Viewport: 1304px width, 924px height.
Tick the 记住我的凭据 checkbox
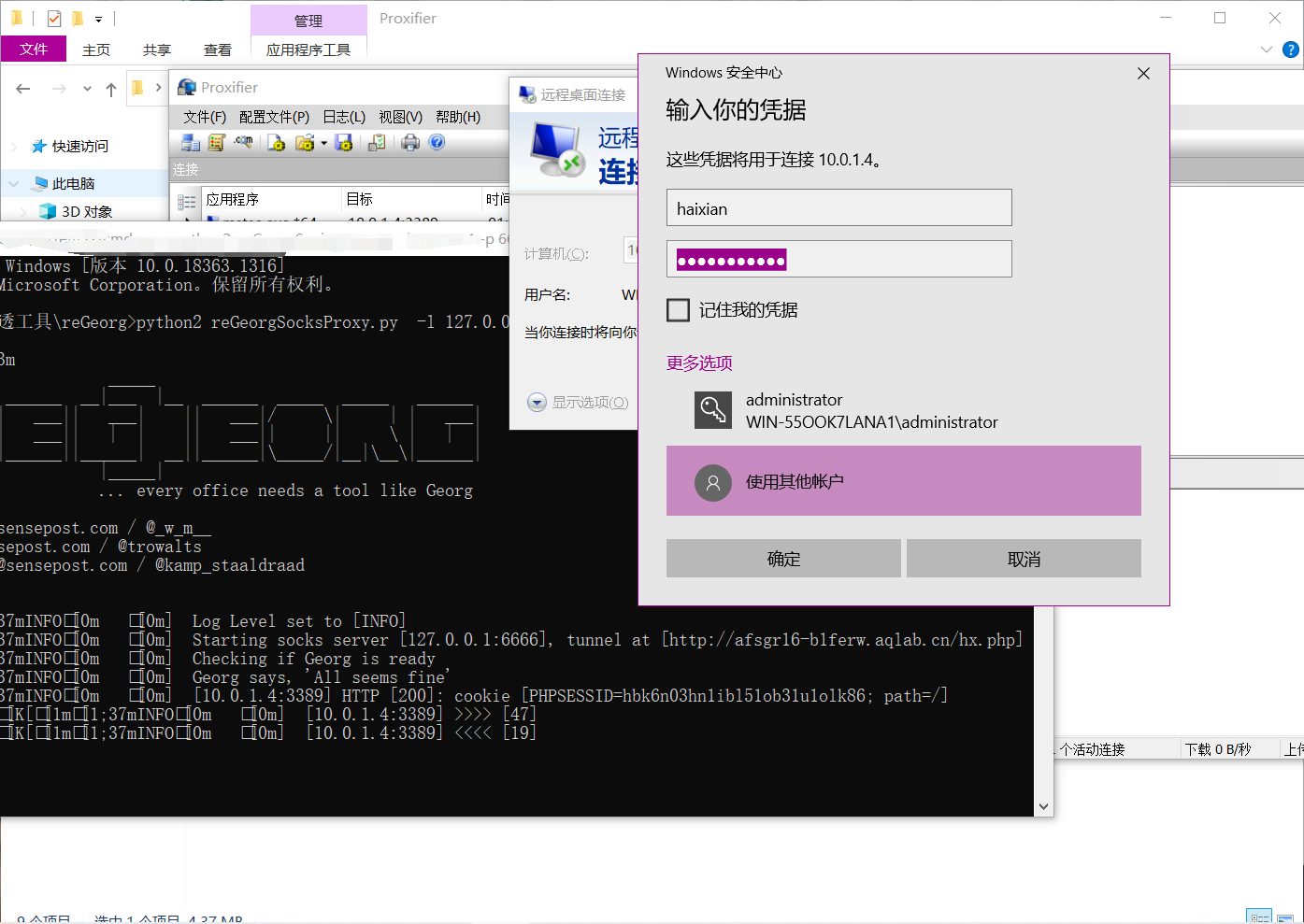(678, 310)
